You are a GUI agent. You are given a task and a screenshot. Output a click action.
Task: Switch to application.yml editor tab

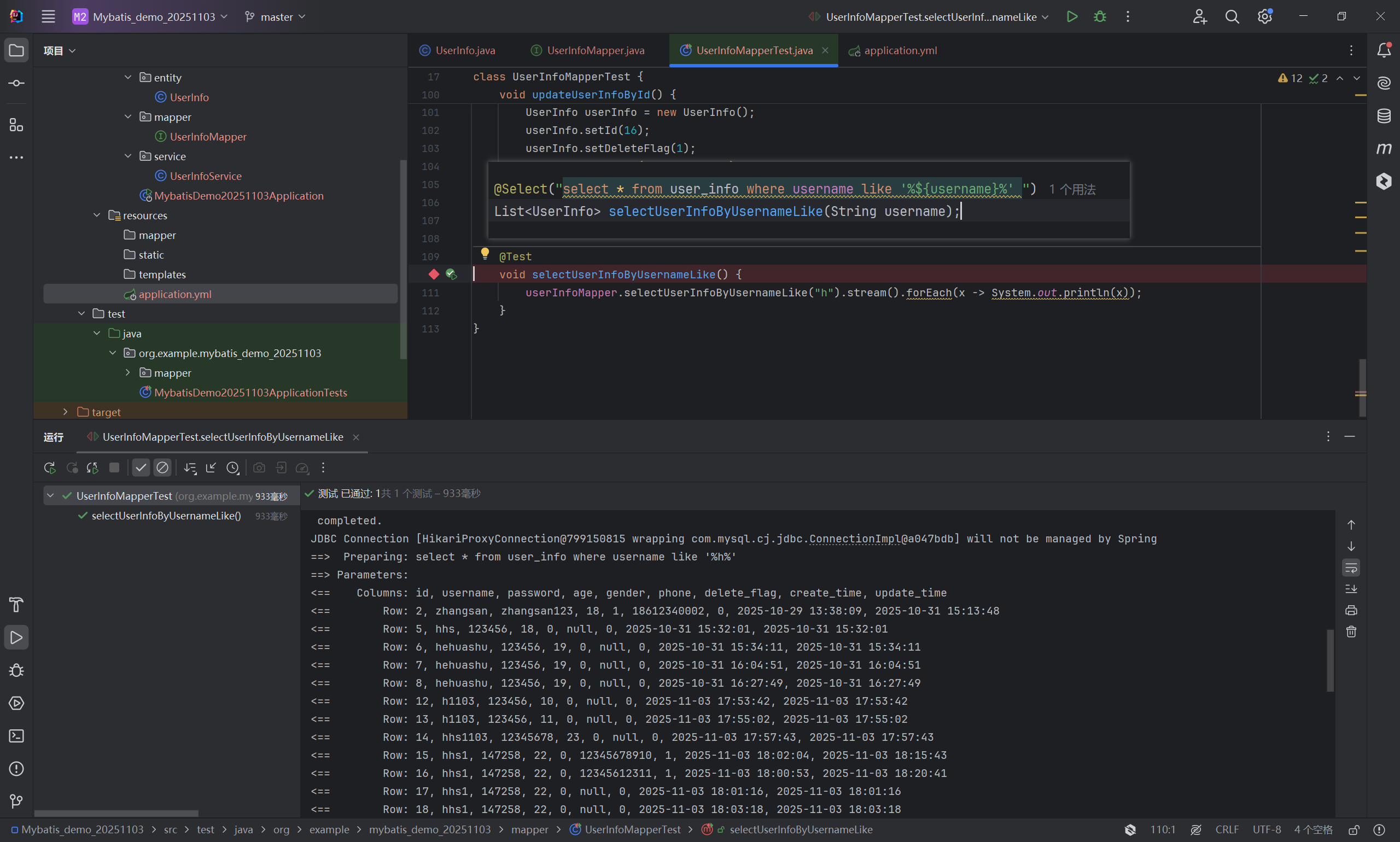[x=900, y=50]
